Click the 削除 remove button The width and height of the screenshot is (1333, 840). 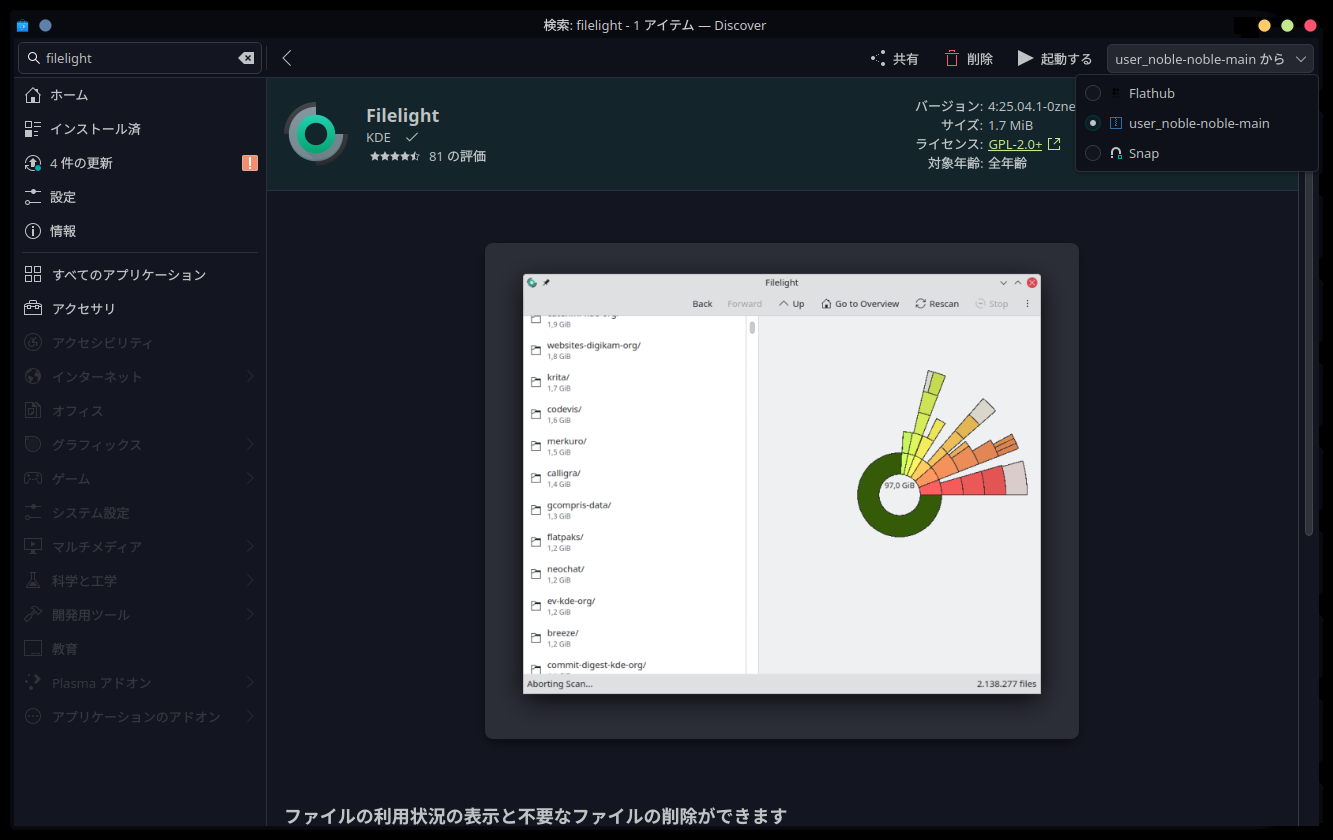tap(969, 59)
